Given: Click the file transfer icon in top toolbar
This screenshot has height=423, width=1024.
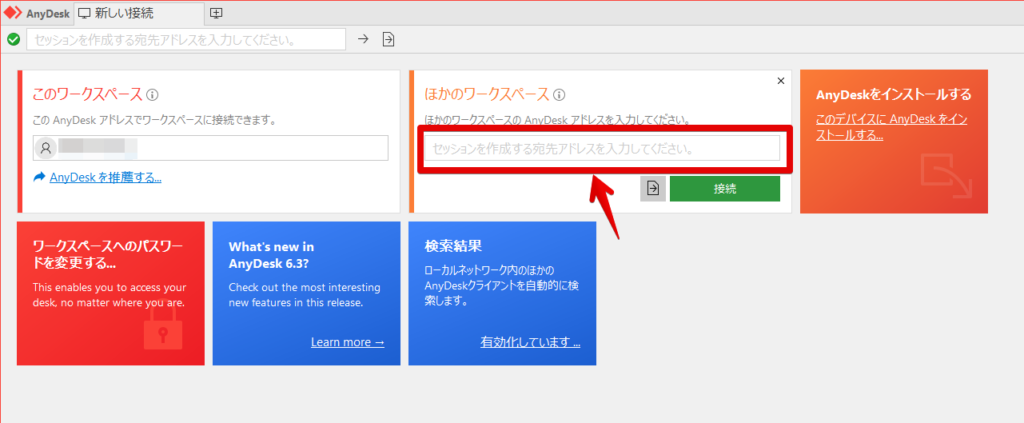Looking at the screenshot, I should point(388,39).
